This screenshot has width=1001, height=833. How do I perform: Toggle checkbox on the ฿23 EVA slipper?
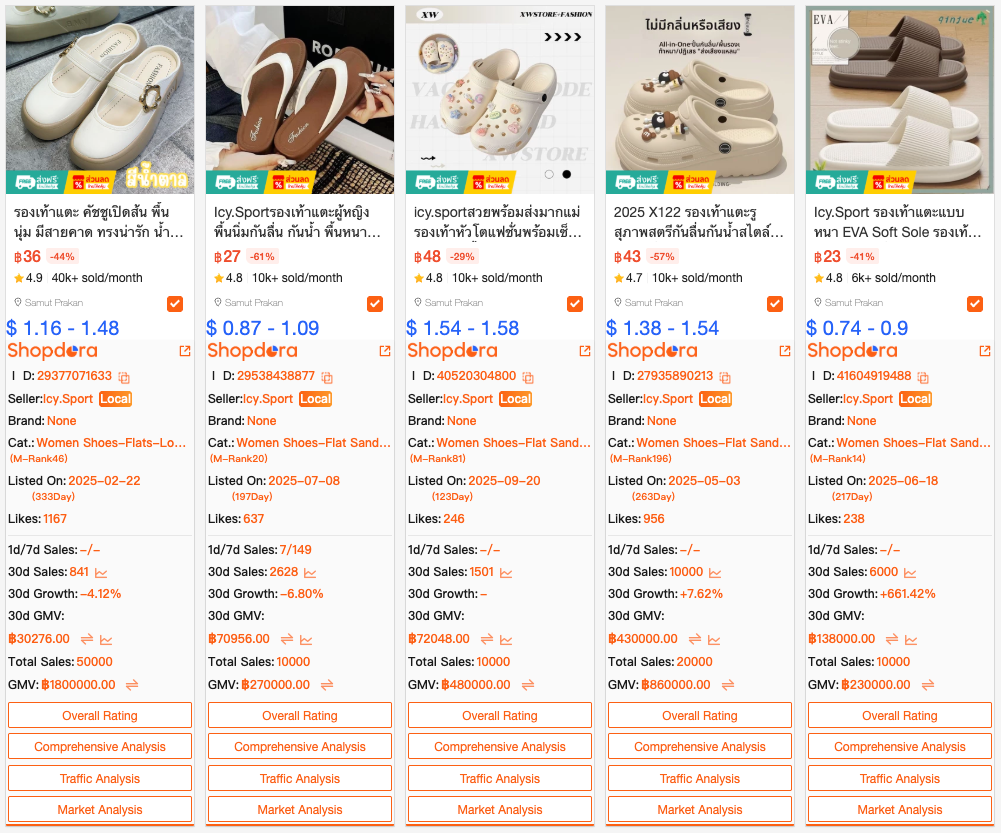pos(975,304)
